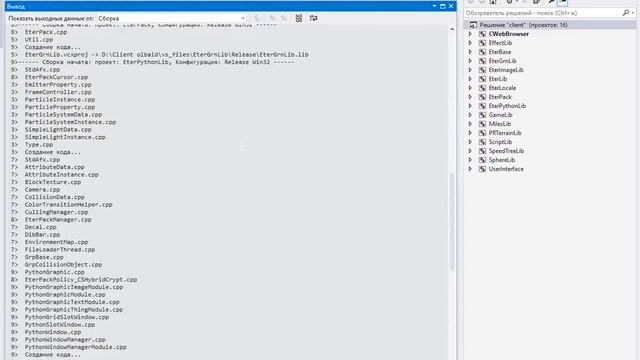Expand the EterGrnLib project node
Image resolution: width=640 pixels, height=360 pixels.
[470, 61]
